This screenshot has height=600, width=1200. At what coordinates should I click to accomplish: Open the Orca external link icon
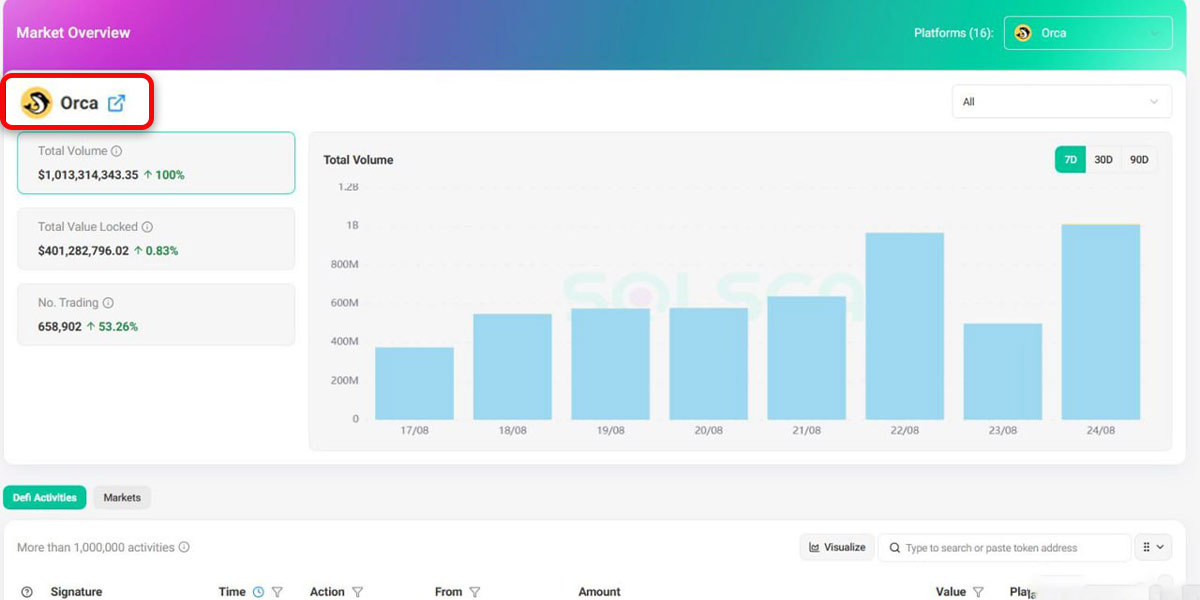tap(116, 102)
